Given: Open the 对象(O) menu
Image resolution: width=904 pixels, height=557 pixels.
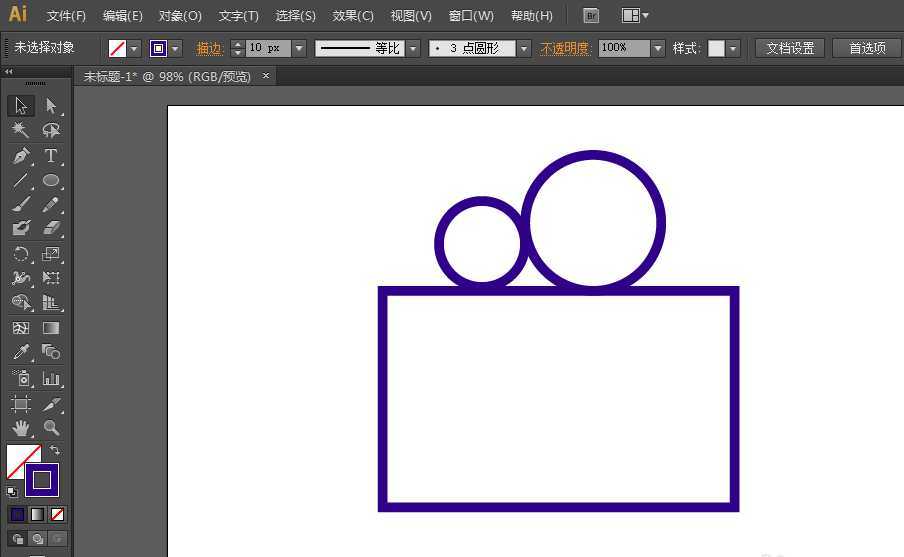Looking at the screenshot, I should click(x=180, y=16).
